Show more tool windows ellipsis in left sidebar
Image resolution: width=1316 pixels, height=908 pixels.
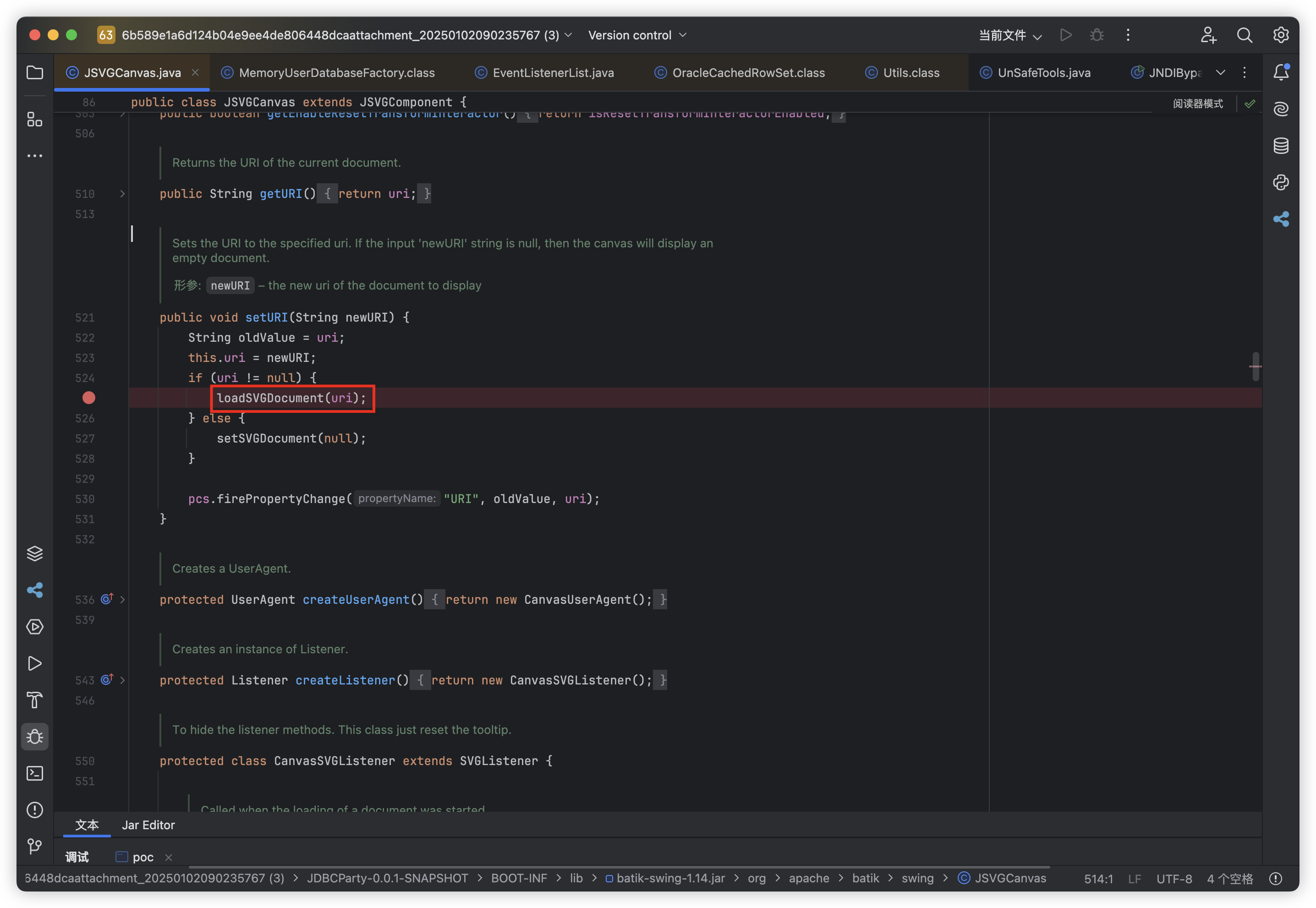35,156
